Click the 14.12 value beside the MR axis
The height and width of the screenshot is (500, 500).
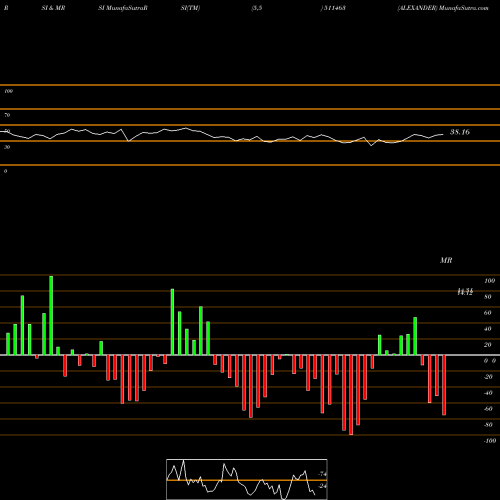point(465,292)
